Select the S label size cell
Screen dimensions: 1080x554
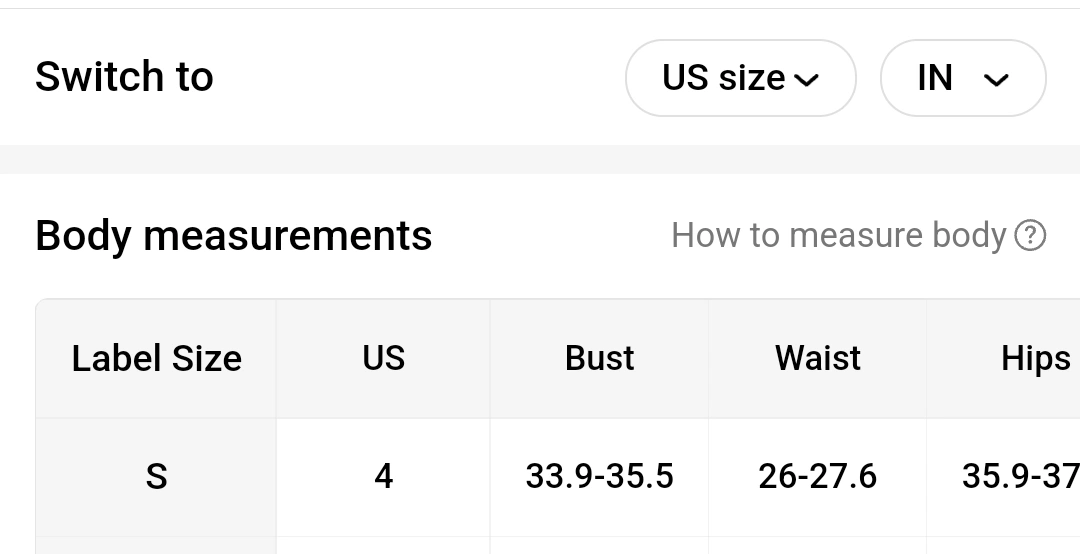click(x=156, y=477)
